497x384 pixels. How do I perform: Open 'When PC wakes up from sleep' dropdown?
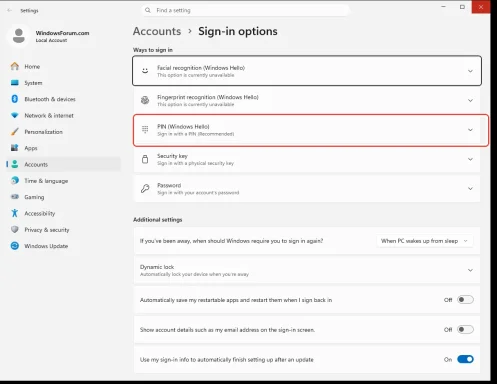tap(425, 241)
